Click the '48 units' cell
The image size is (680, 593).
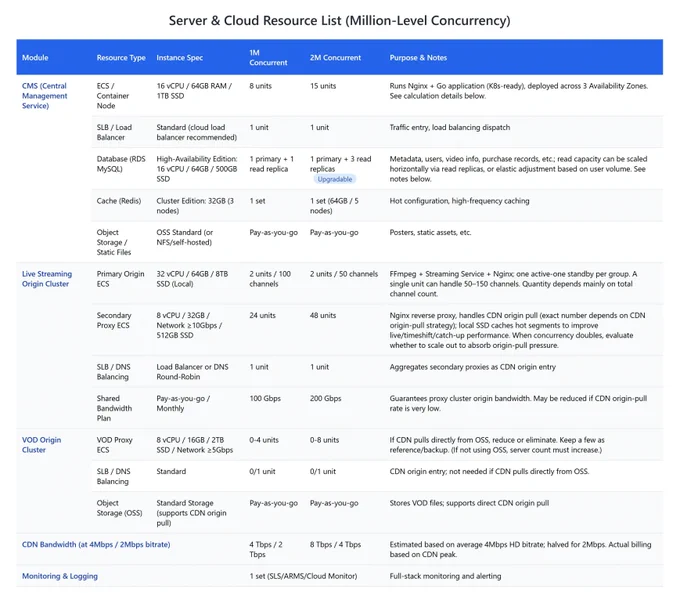pos(323,315)
